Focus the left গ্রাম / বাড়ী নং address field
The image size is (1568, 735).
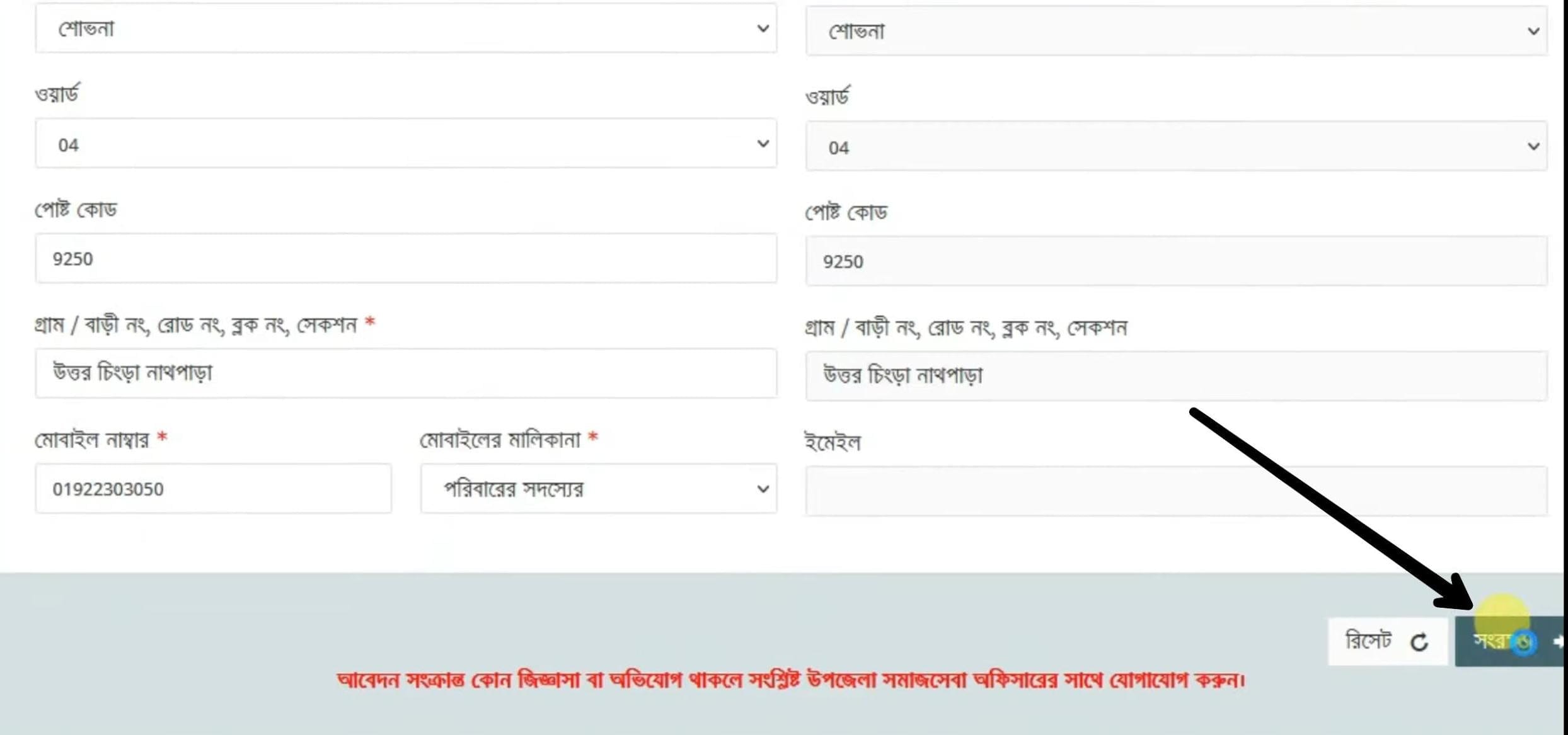tap(406, 373)
